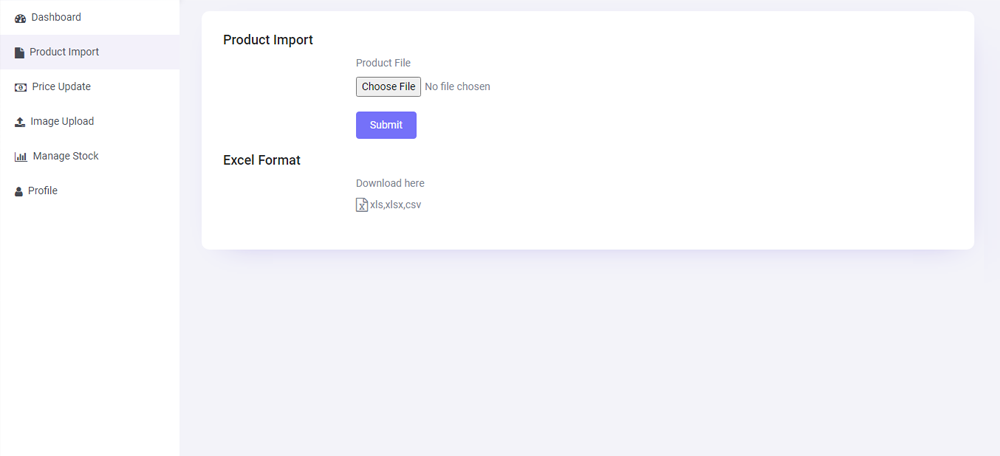Screen dimensions: 1000x456
Task: Click the Excel file icon under Download here
Action: coord(362,205)
